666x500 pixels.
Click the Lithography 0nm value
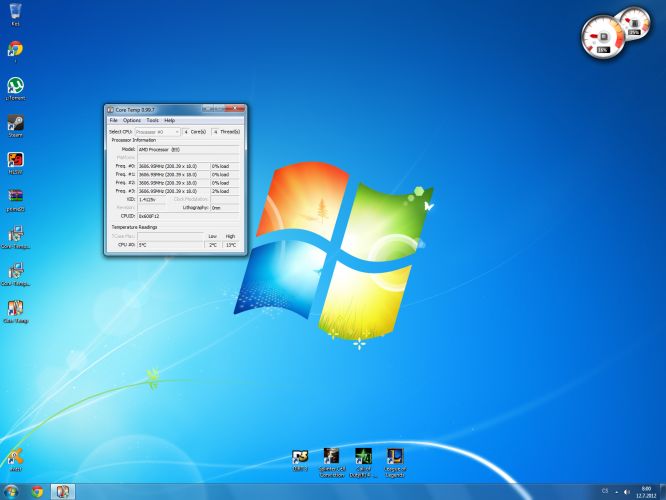point(225,208)
